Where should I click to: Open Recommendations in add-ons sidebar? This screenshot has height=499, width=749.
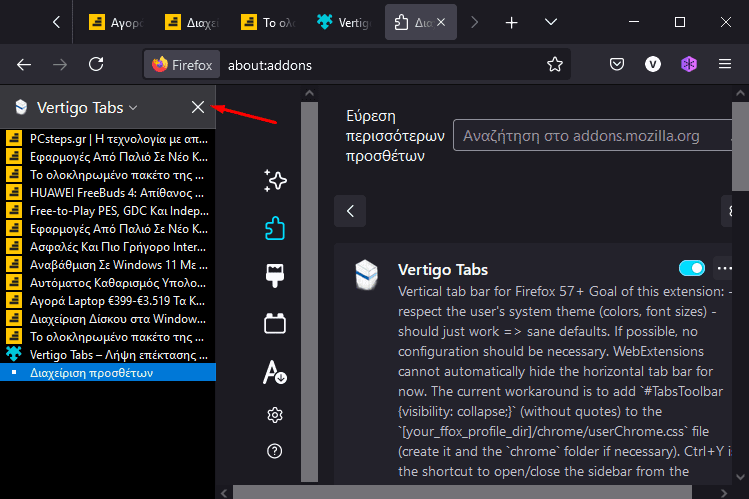[x=275, y=180]
